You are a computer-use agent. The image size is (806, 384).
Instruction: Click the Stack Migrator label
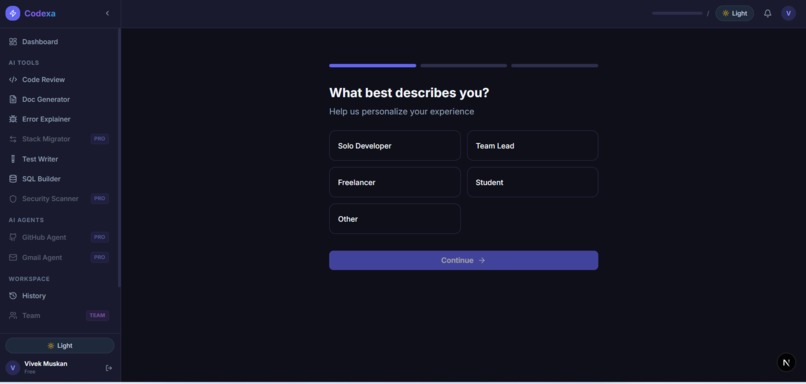[x=46, y=139]
